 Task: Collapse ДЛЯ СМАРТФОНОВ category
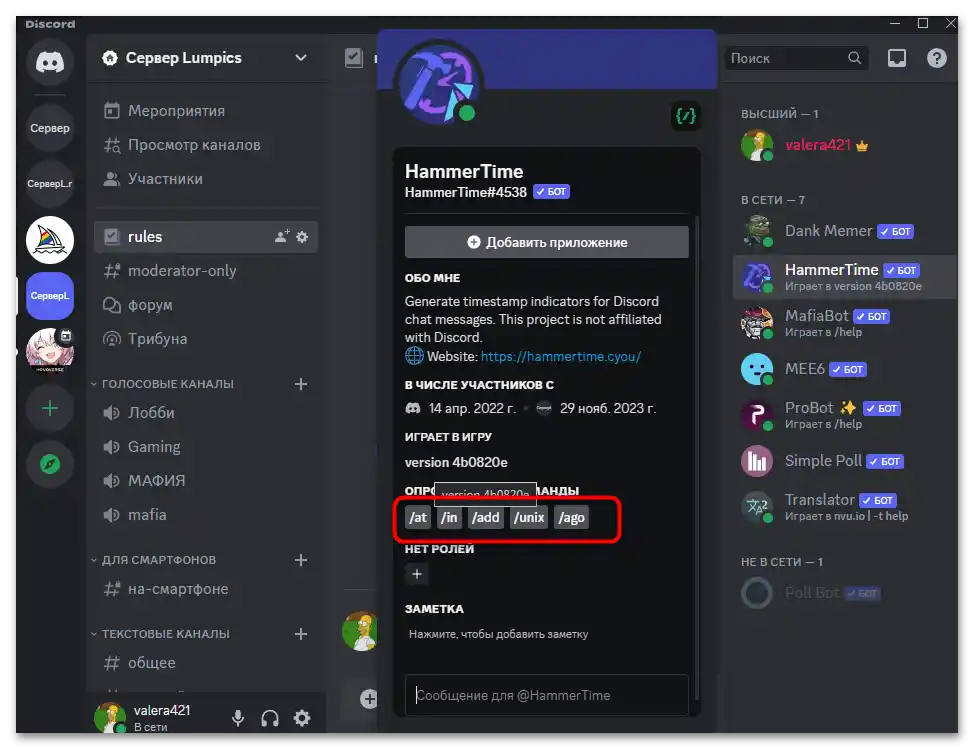coord(153,560)
